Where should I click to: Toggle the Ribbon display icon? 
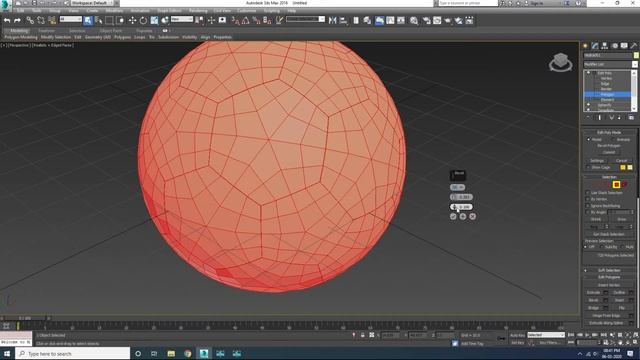pos(380,20)
